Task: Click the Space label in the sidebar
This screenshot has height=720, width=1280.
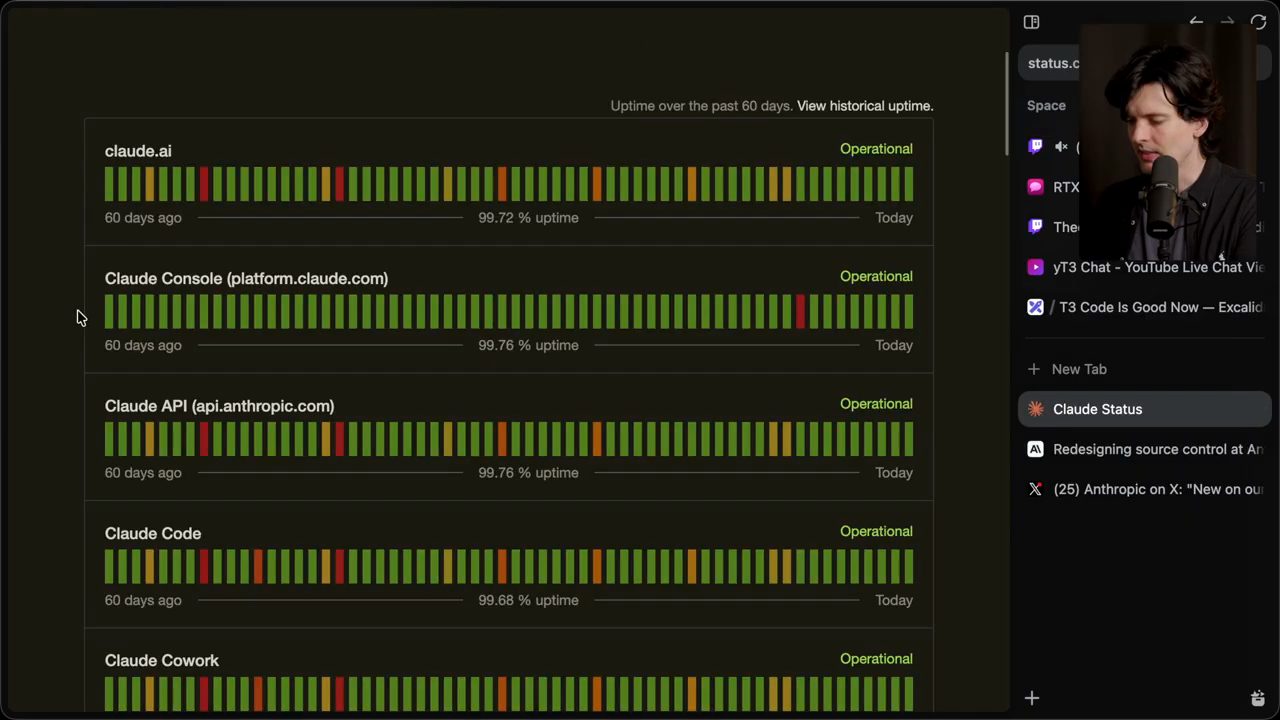Action: [x=1046, y=106]
